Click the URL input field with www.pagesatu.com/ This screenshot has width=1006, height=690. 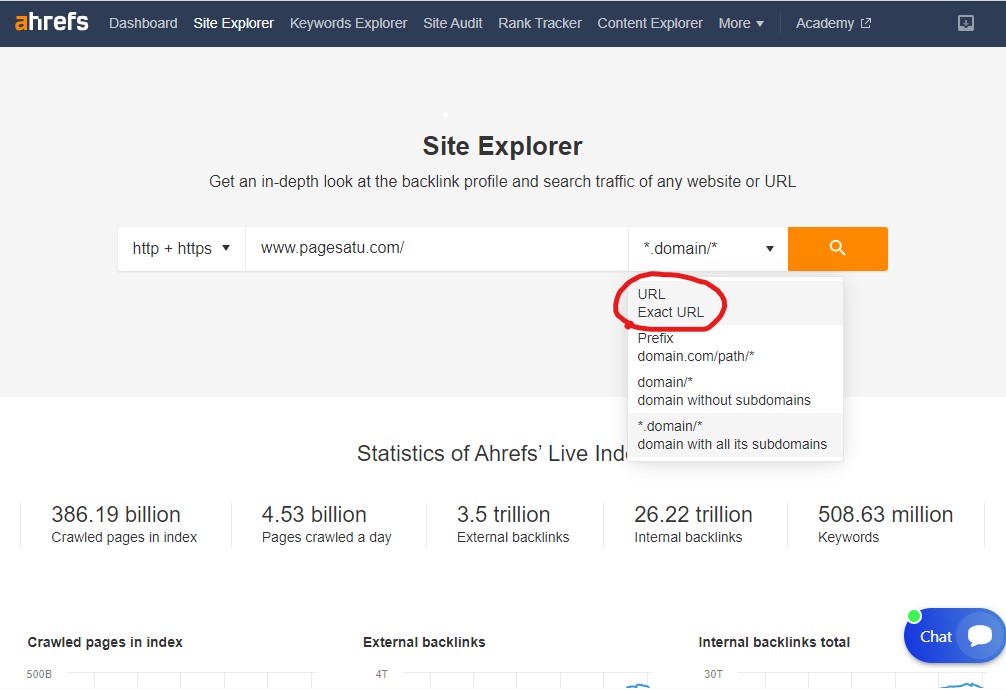tap(436, 248)
